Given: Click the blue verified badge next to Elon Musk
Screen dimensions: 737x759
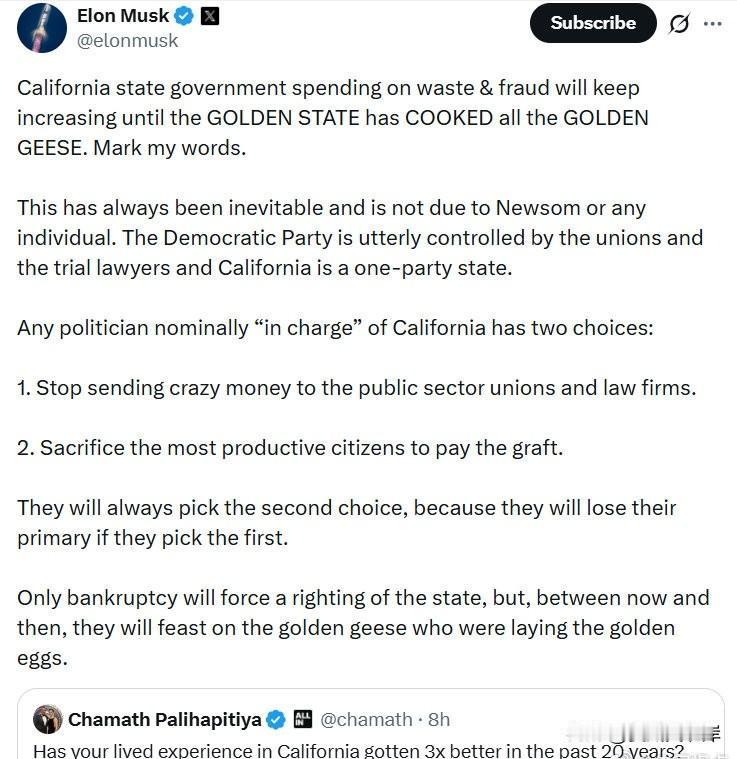Looking at the screenshot, I should (x=185, y=16).
